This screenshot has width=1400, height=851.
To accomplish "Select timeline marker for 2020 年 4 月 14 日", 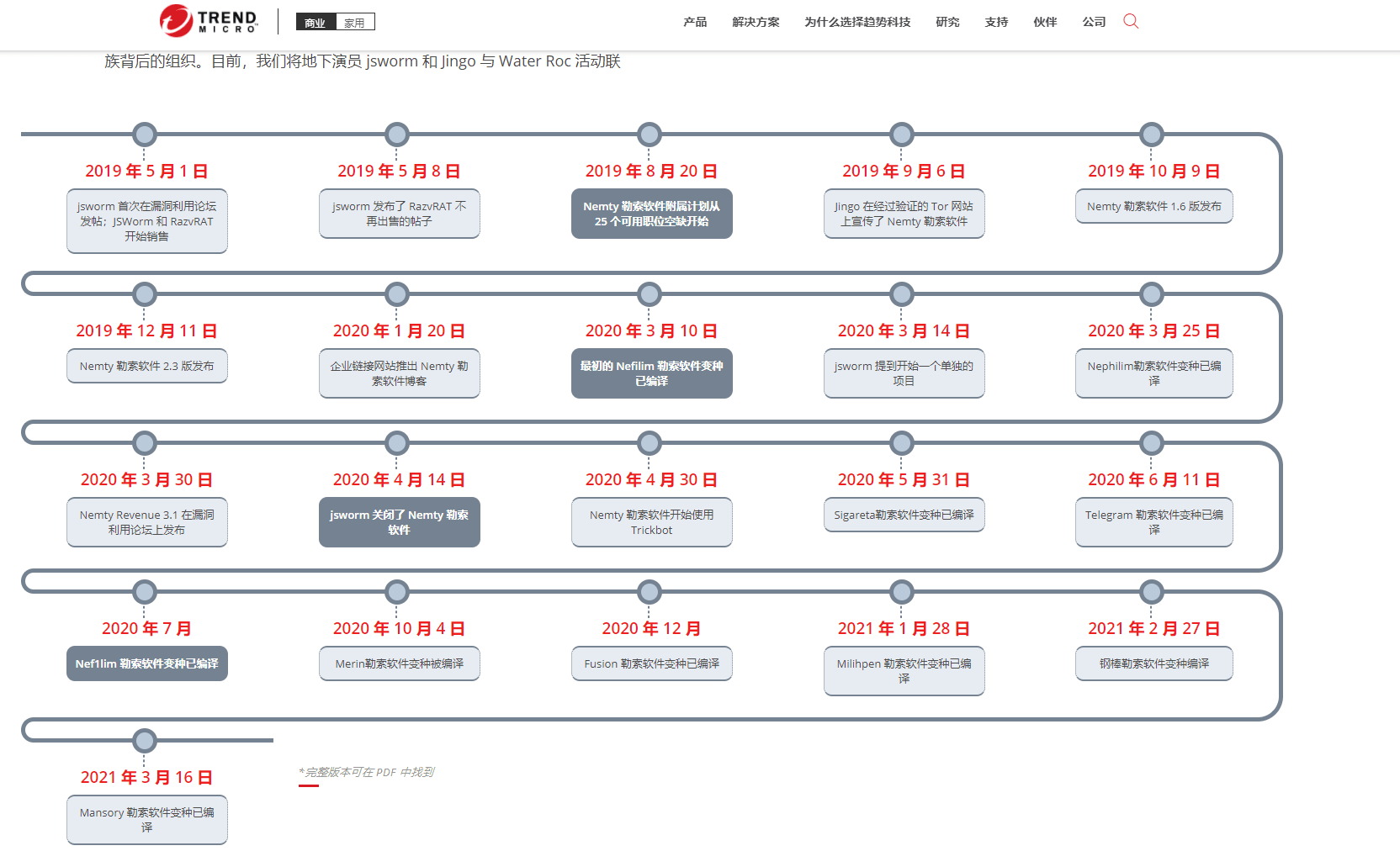I will (x=397, y=443).
